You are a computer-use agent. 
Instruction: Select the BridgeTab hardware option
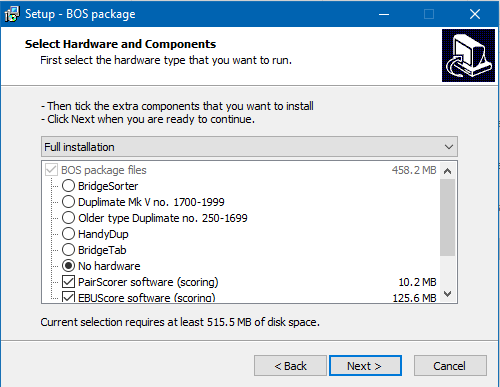(x=68, y=250)
